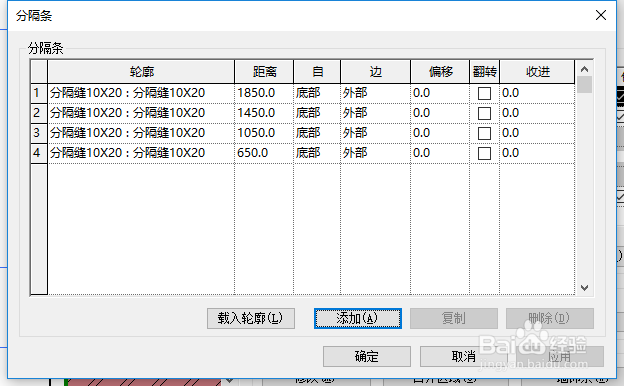Select the offset 0.0 cell in row 2
The width and height of the screenshot is (624, 386).
coord(440,113)
